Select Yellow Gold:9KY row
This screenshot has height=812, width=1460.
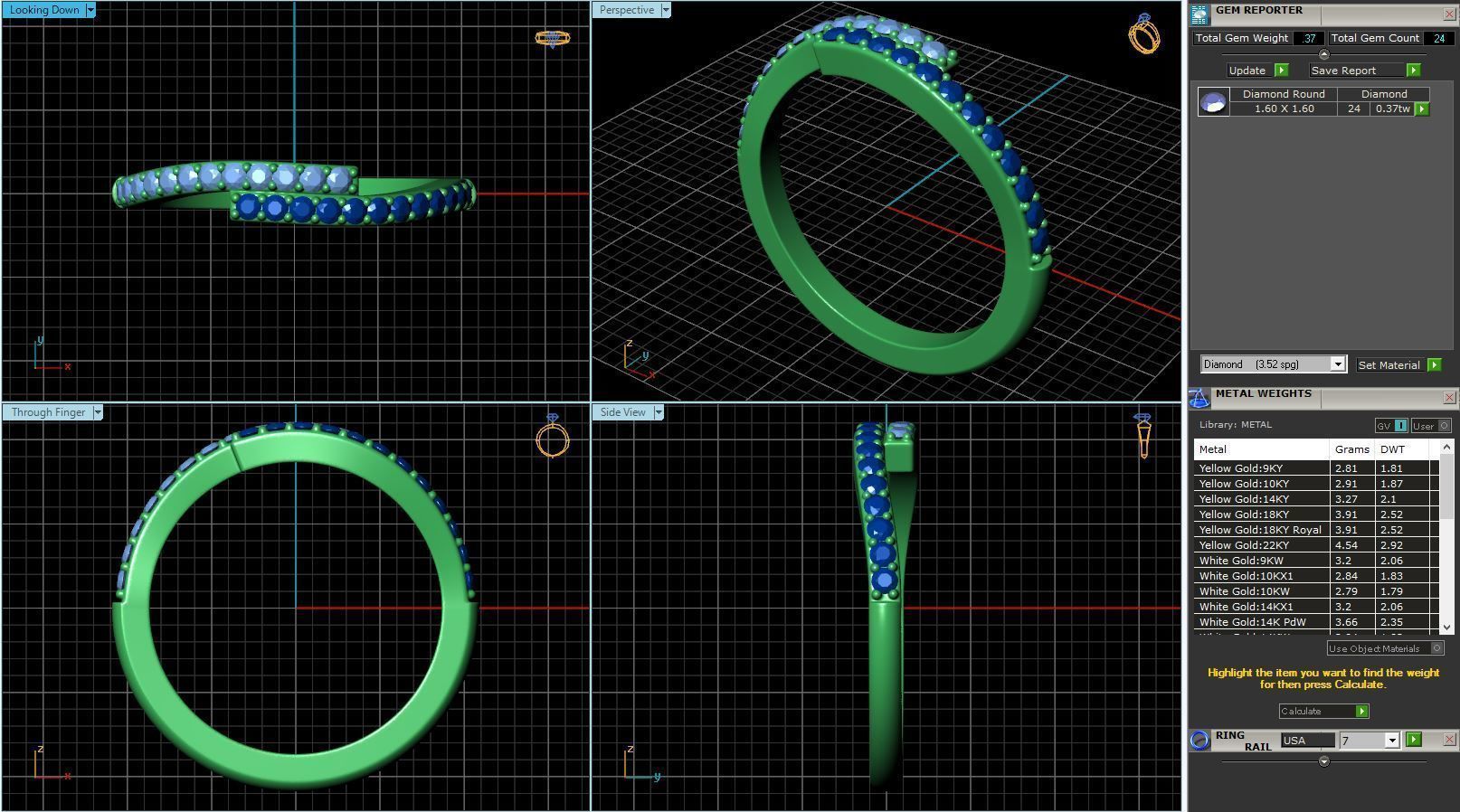point(1316,468)
